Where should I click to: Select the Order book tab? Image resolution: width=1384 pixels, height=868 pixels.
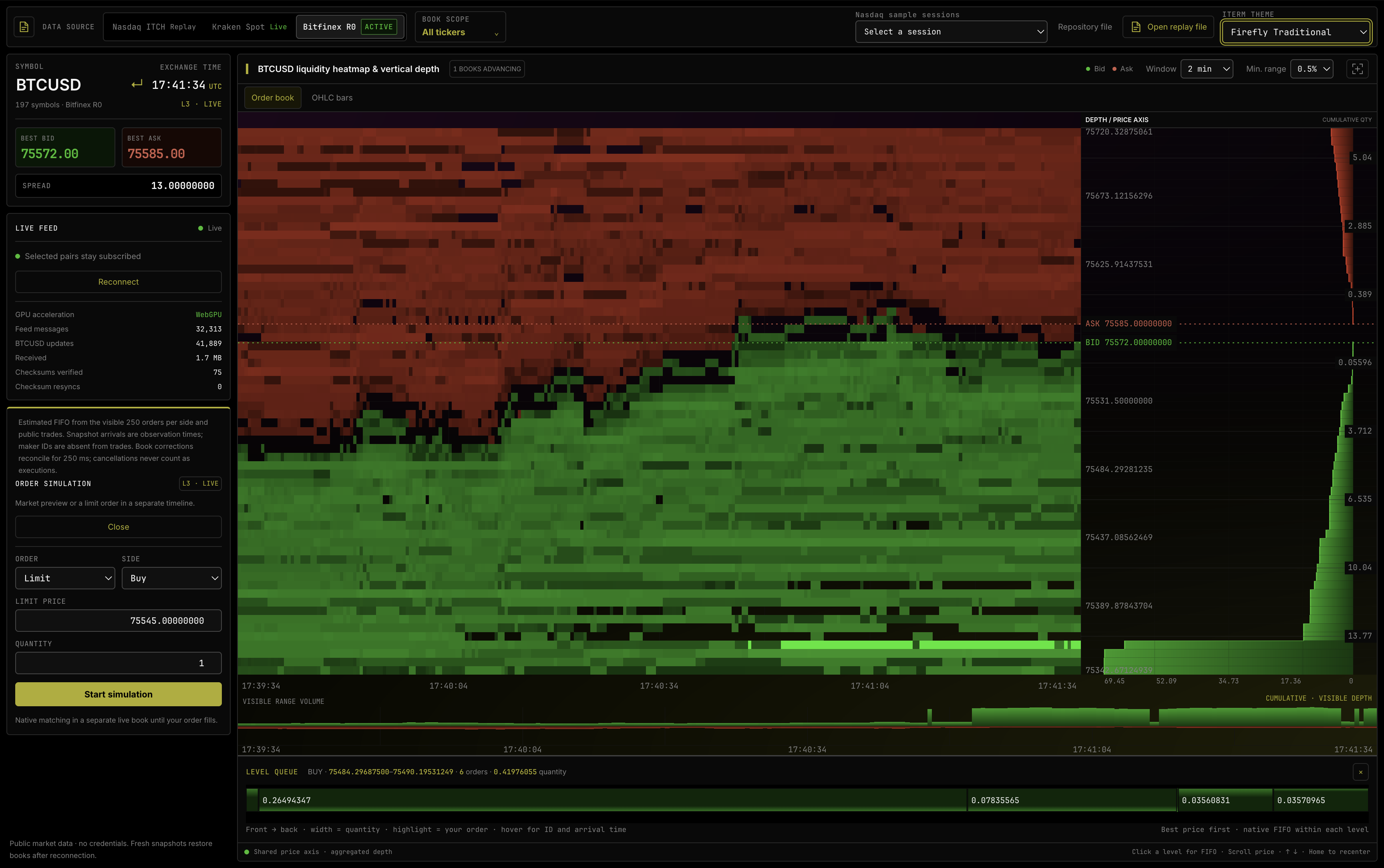pyautogui.click(x=273, y=98)
